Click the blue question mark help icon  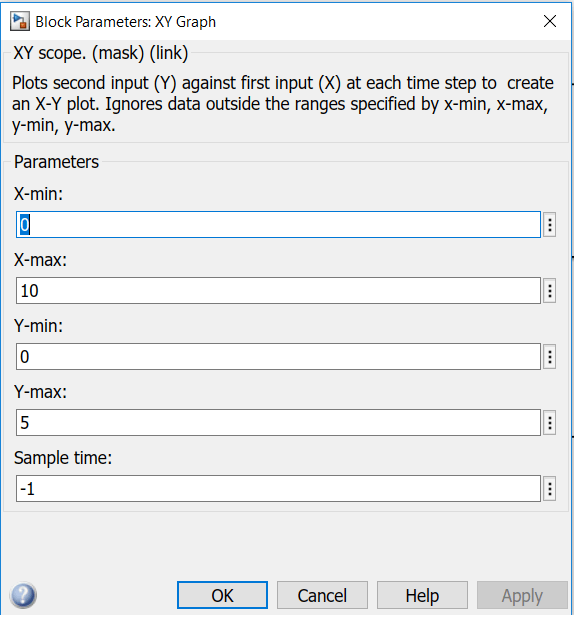[x=24, y=595]
